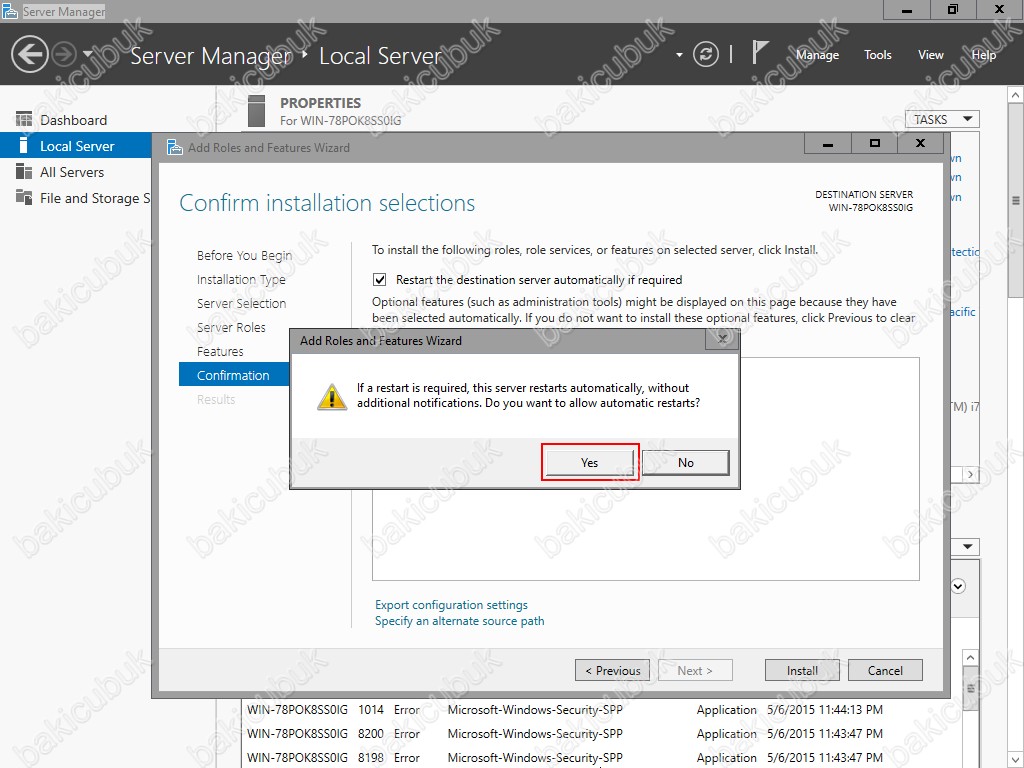This screenshot has width=1024, height=768.
Task: Click DESTINATION SERVER name WIN-78POK8SS0IG text
Action: pos(871,208)
